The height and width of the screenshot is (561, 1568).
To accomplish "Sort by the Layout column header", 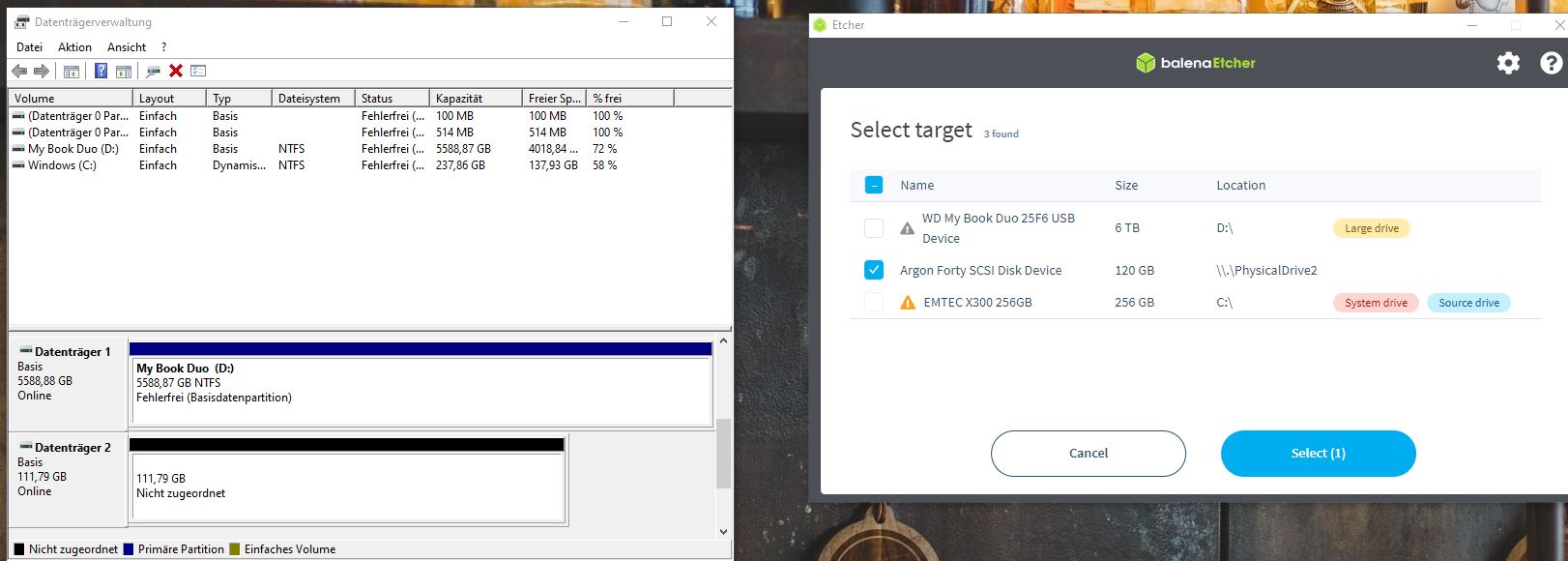I will (x=169, y=98).
